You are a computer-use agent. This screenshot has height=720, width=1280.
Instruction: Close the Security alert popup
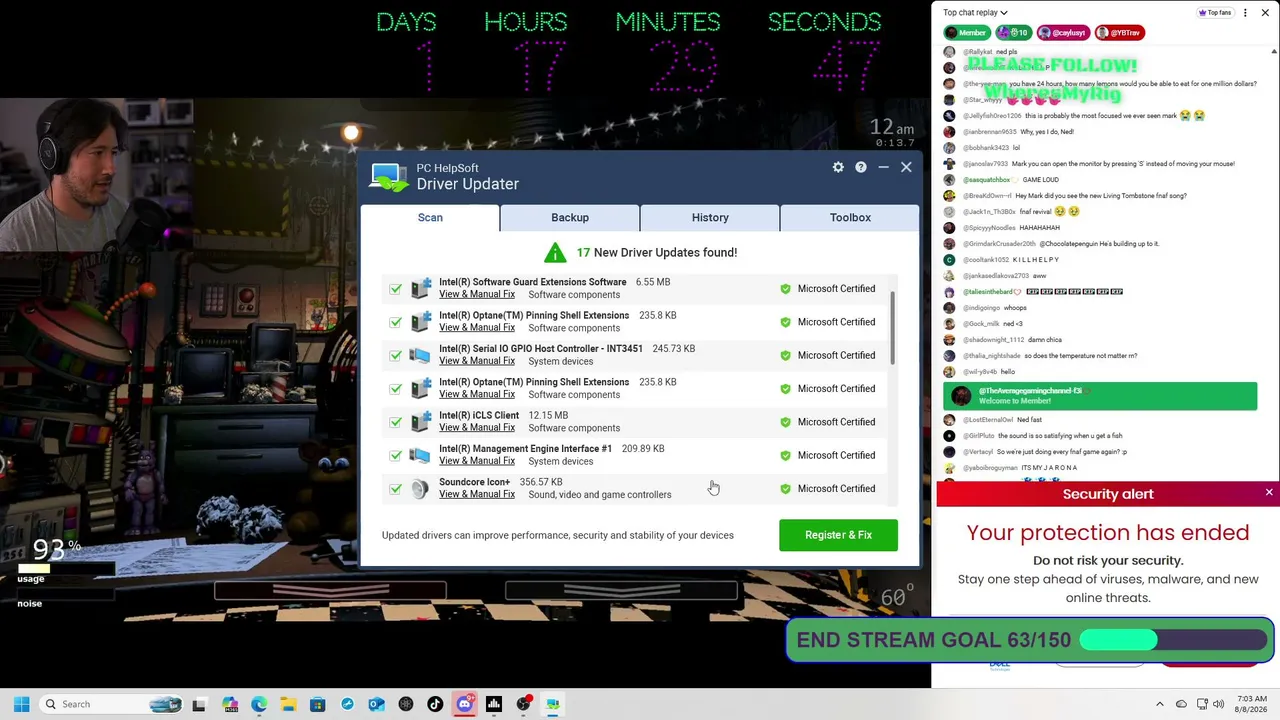[1269, 493]
